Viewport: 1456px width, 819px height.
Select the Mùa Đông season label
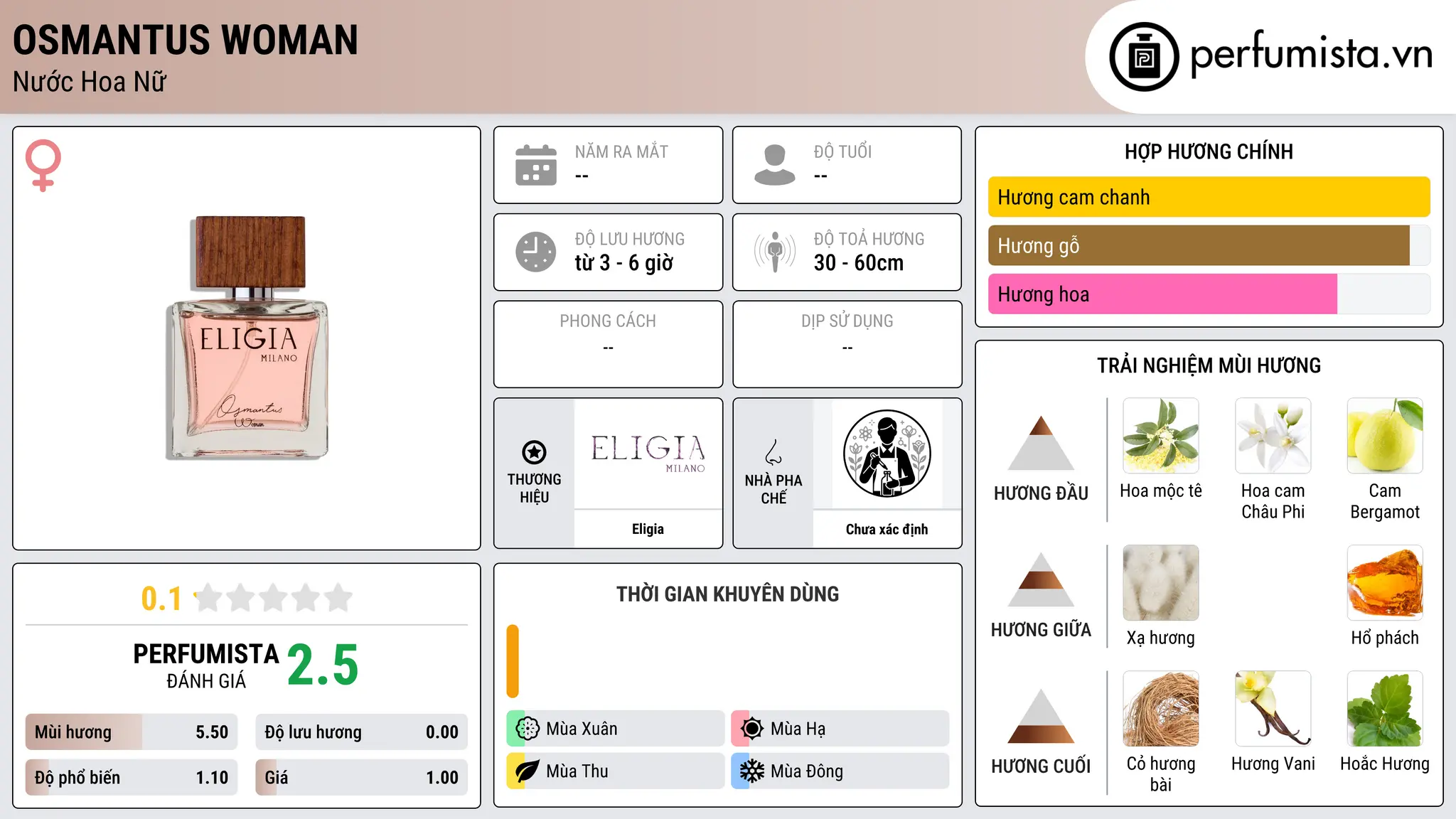[807, 771]
